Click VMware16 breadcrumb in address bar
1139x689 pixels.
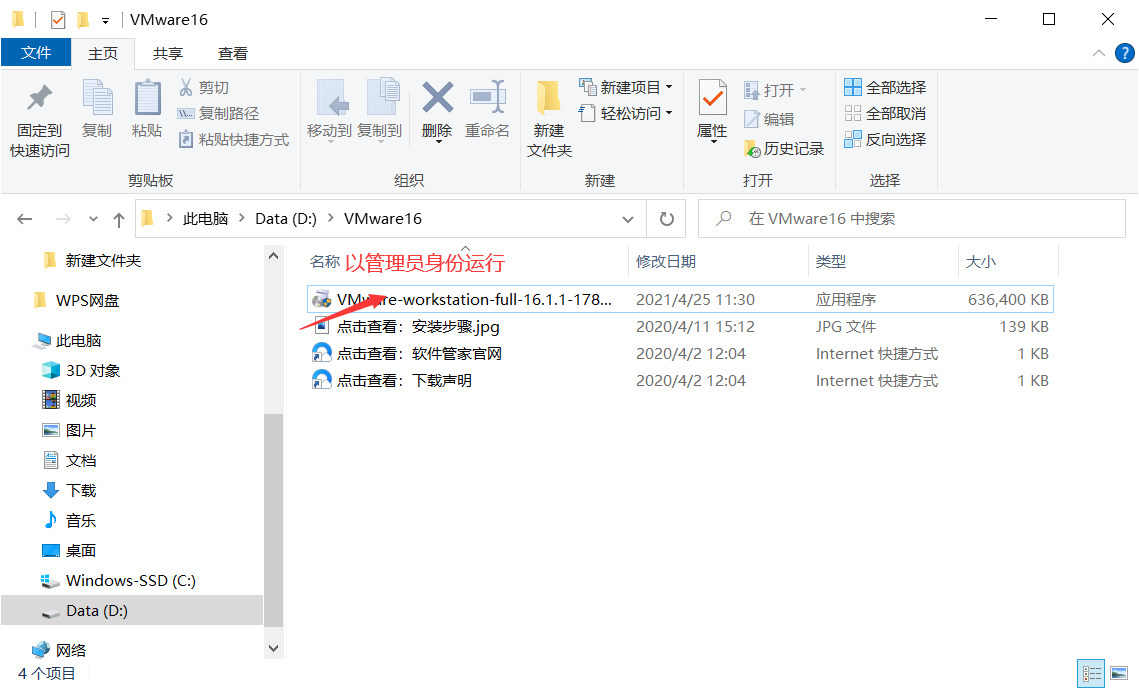pos(383,219)
